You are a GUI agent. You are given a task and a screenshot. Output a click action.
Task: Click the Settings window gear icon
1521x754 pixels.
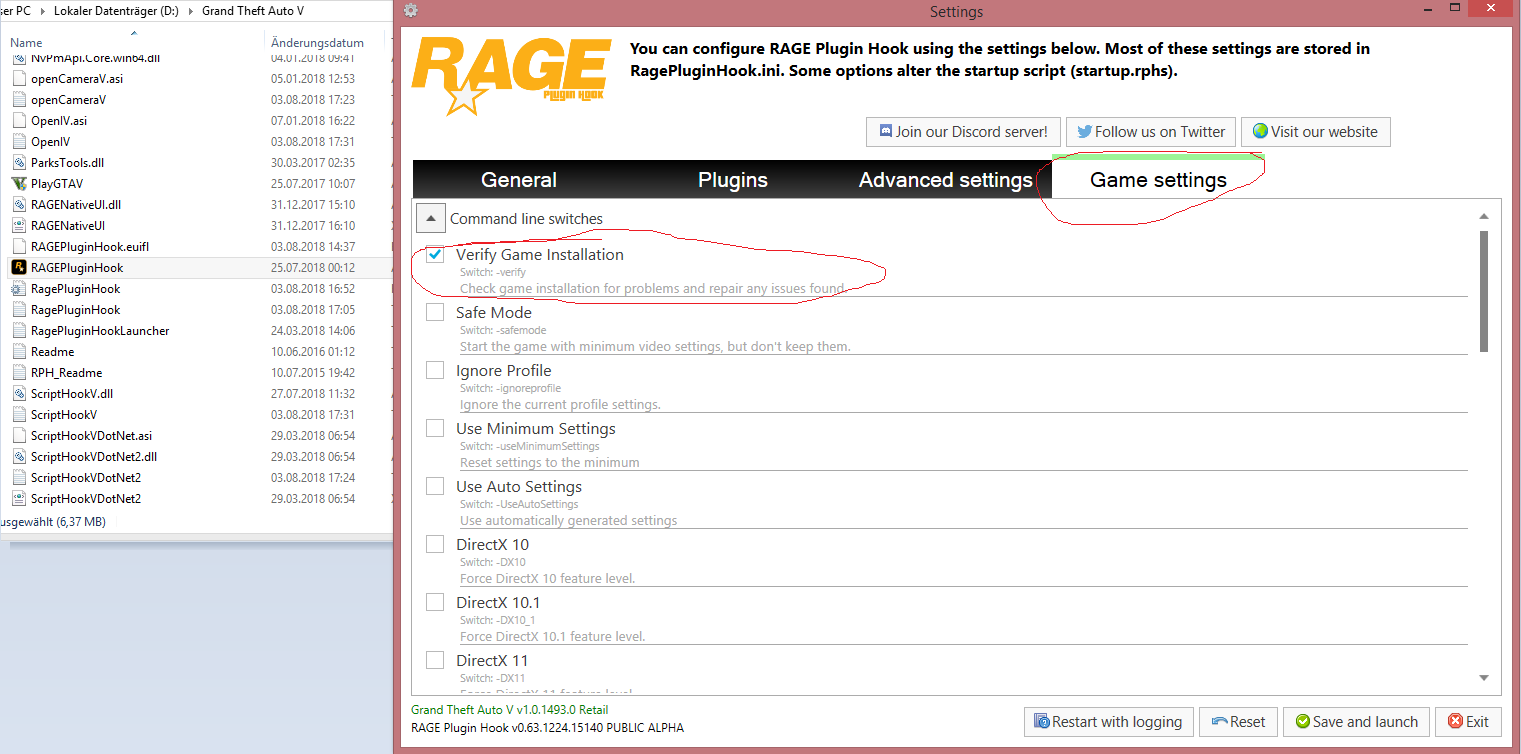click(x=410, y=11)
